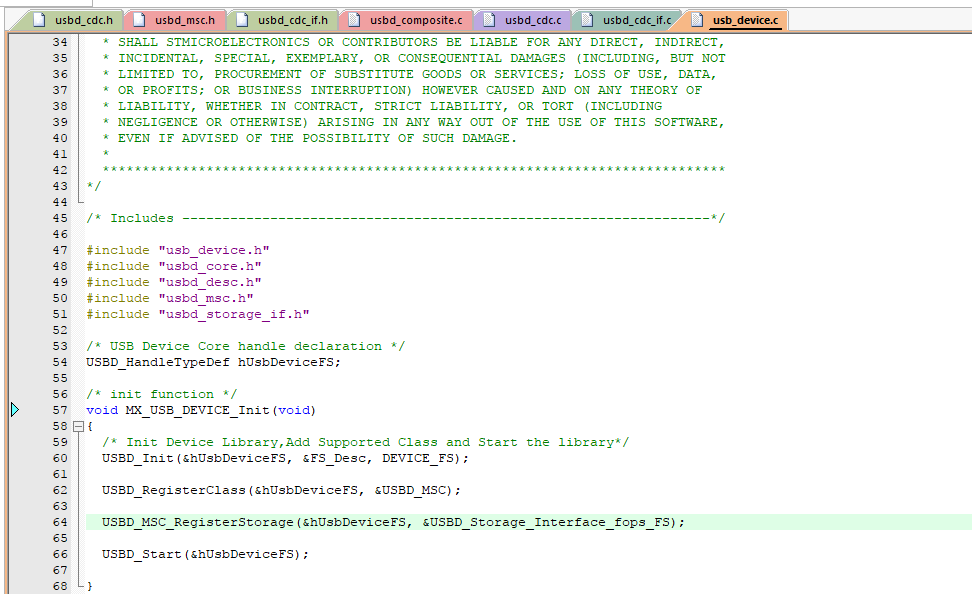Click the &USBD_MSC argument on line 62
This screenshot has width=972, height=594.
click(x=410, y=490)
